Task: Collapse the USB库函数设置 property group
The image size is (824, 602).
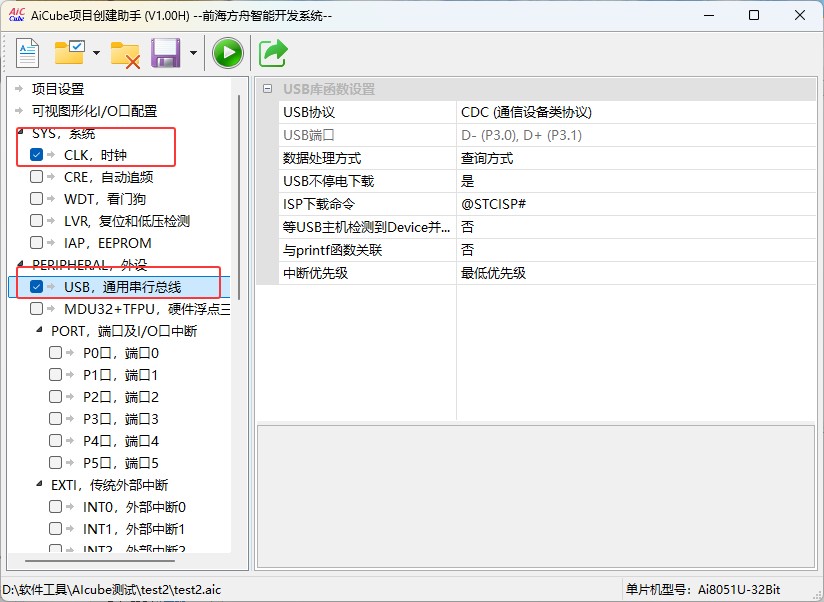Action: coord(267,89)
